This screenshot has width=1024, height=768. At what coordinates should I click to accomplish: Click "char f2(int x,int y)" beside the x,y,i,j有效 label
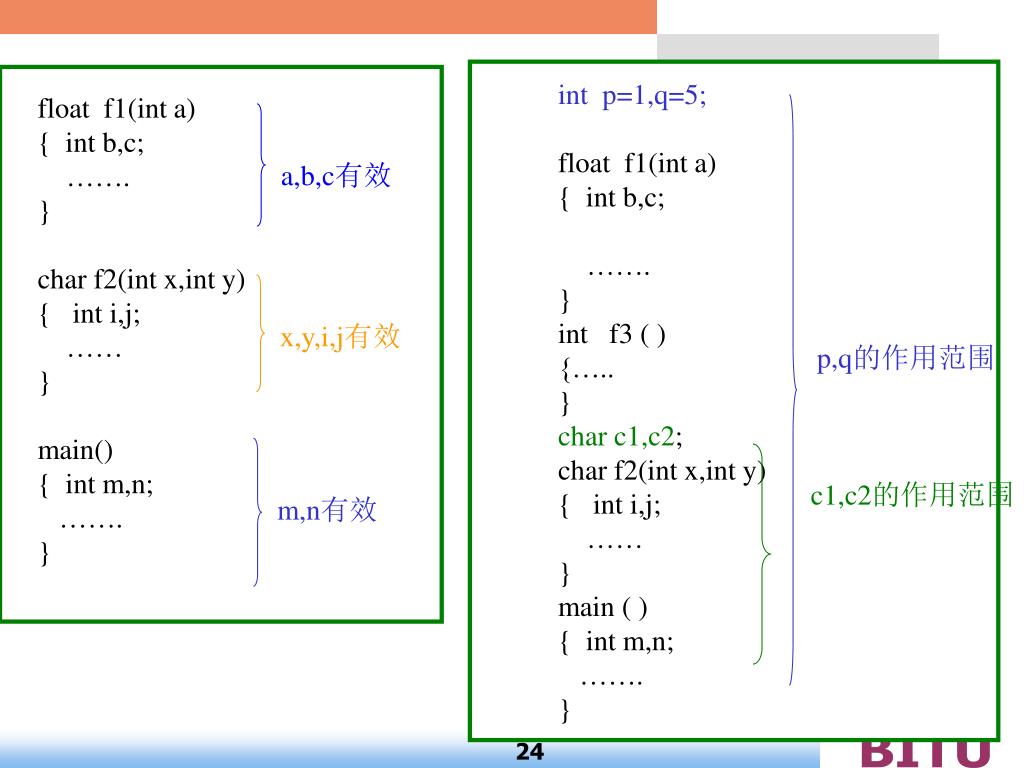[x=141, y=280]
